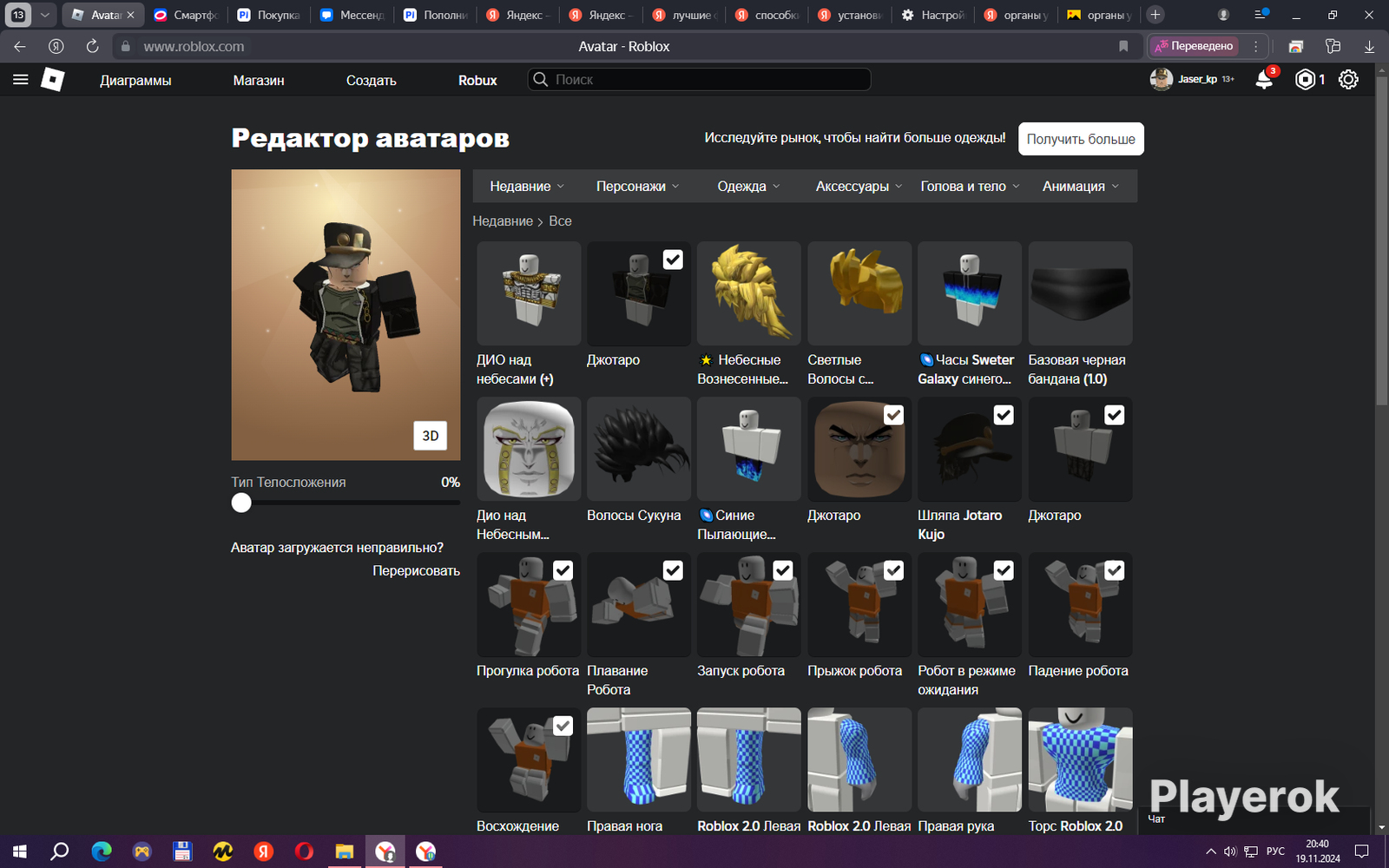
Task: Open the Windows Start menu
Action: pyautogui.click(x=20, y=852)
